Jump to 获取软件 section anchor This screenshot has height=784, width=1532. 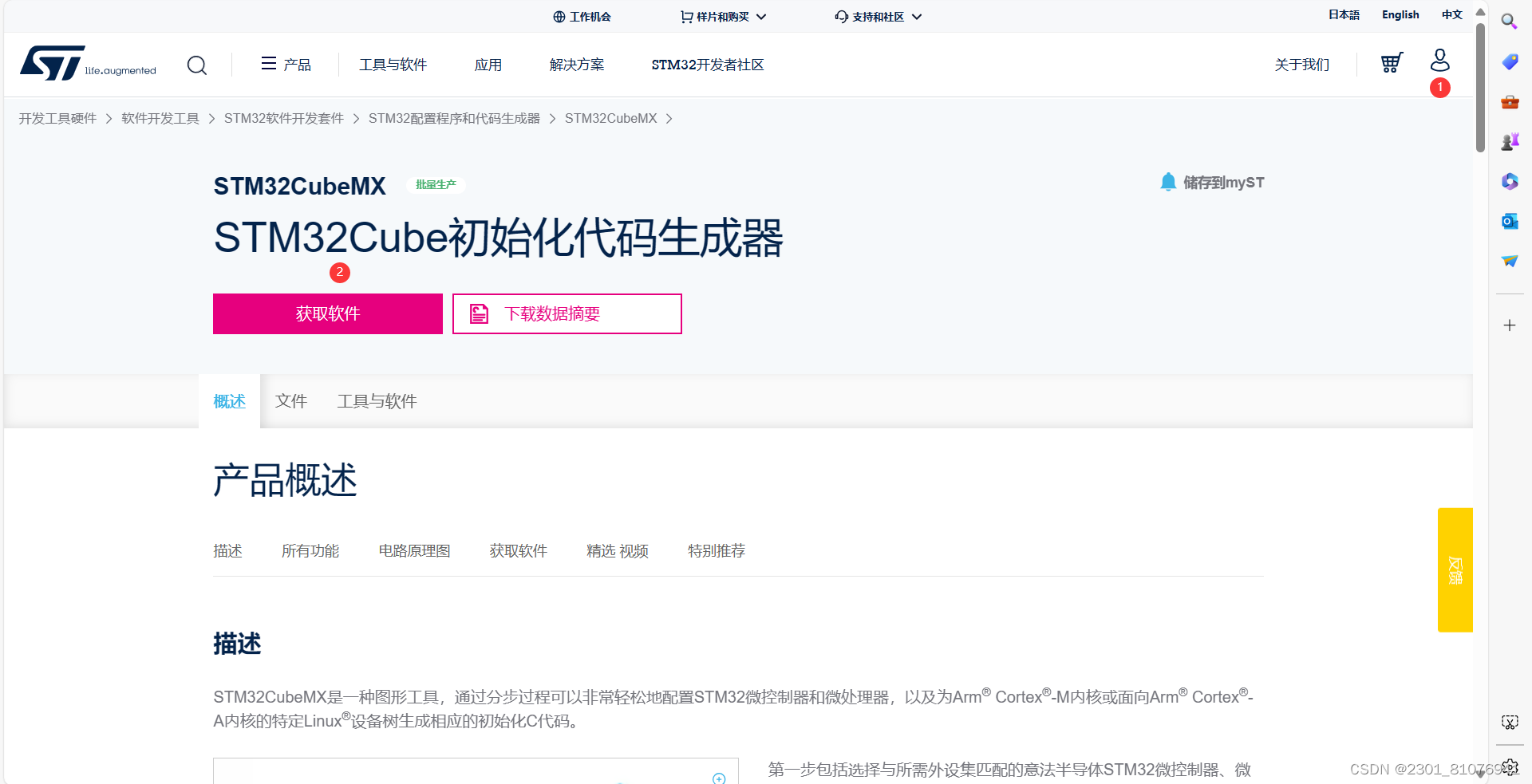tap(519, 551)
